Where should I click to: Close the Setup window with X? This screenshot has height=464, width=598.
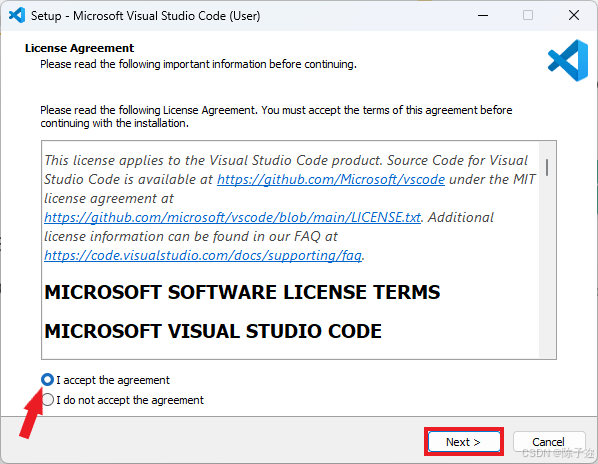[574, 16]
